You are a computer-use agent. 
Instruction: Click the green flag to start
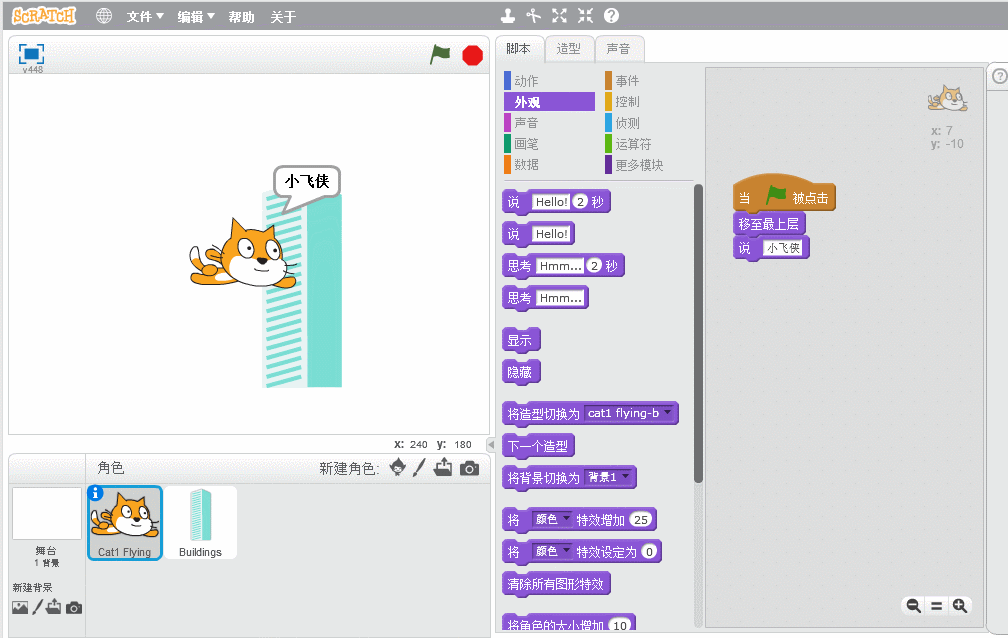coord(440,55)
